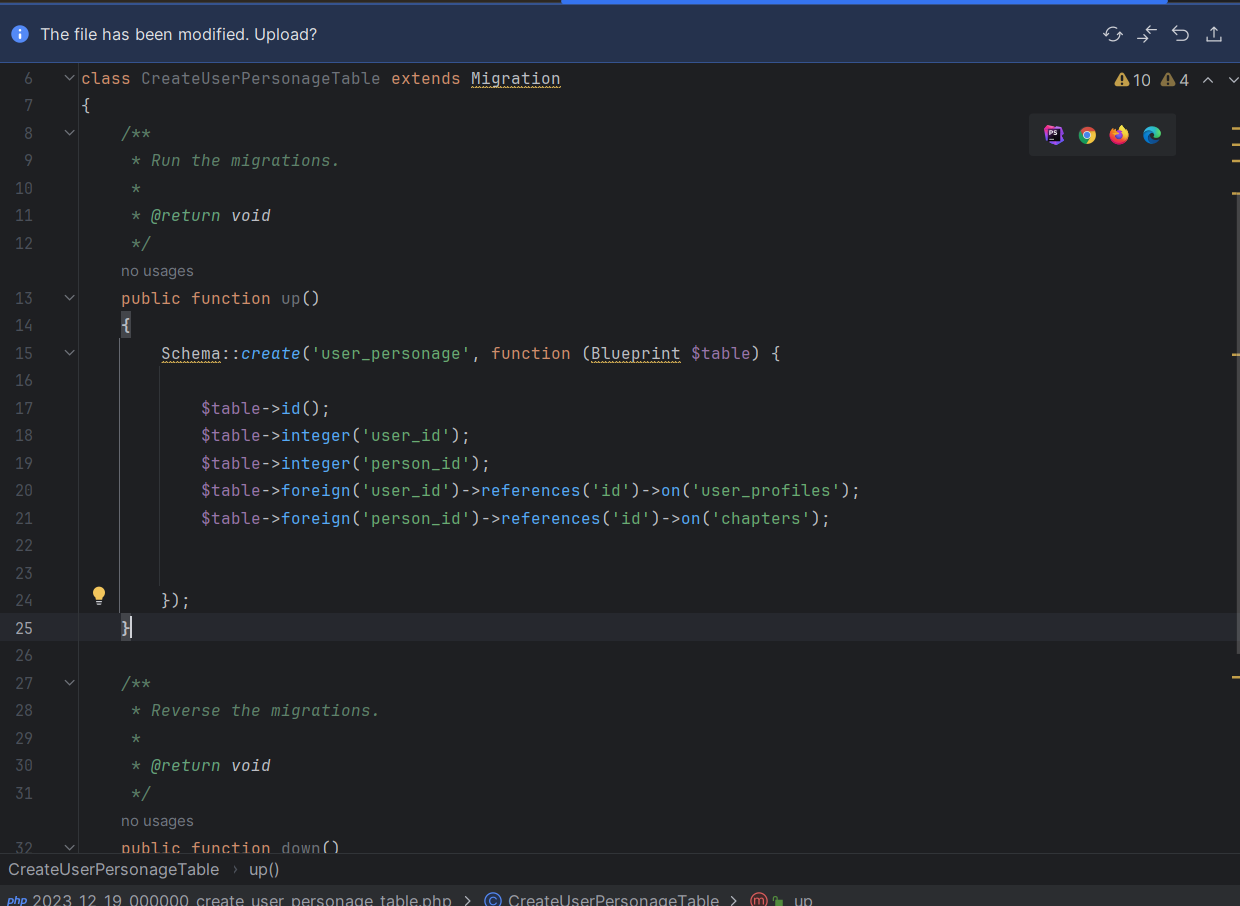Click the compare files arrows icon
The width and height of the screenshot is (1240, 906).
[1146, 34]
